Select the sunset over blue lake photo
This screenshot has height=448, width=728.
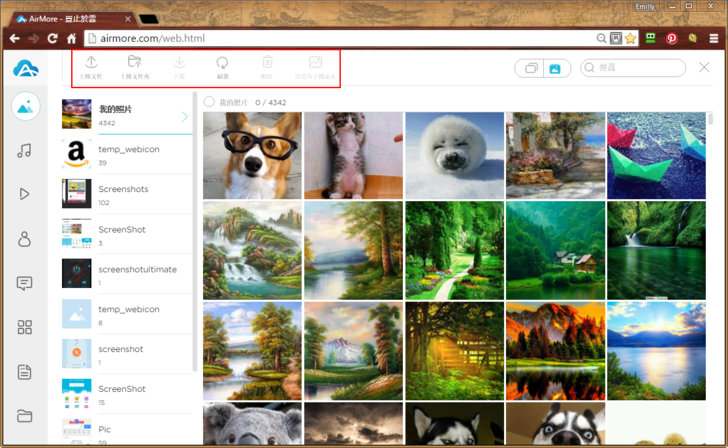coord(656,351)
